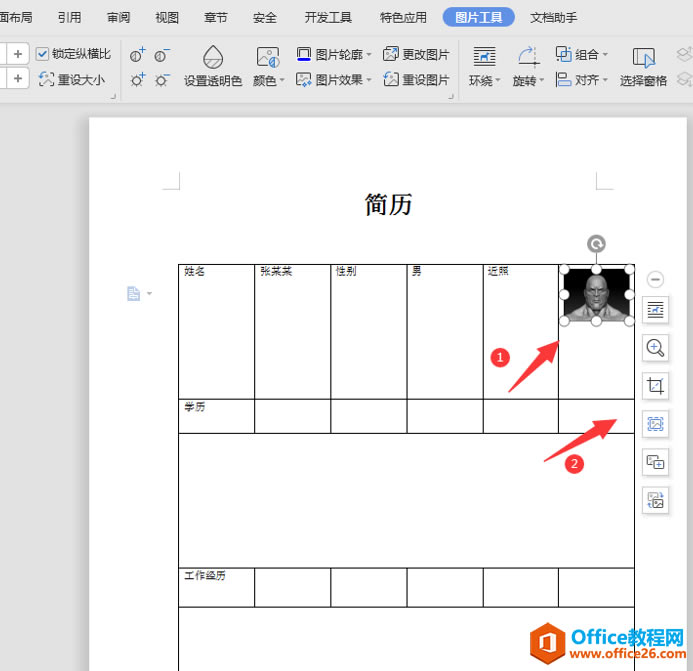Image resolution: width=693 pixels, height=671 pixels.
Task: Click the picture's bottom-right resize handle
Action: [x=629, y=321]
